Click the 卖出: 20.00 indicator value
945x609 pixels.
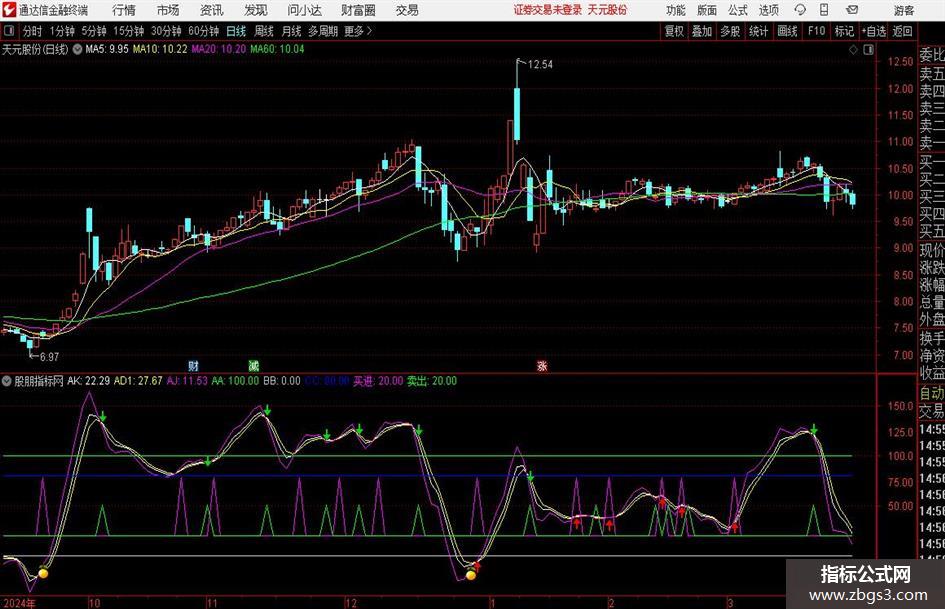(x=432, y=381)
